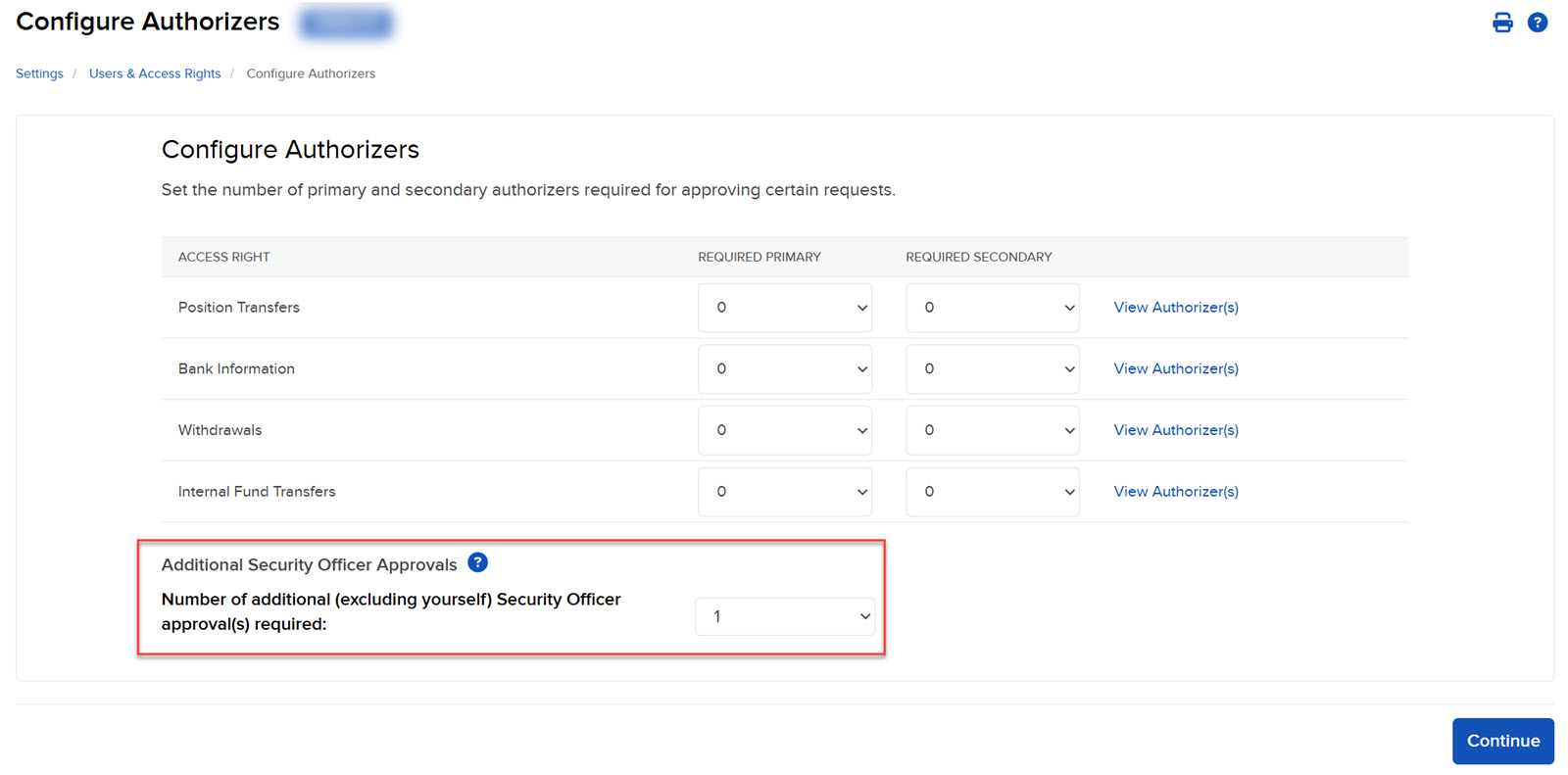Open Withdrawals required secondary dropdown
The width and height of the screenshot is (1568, 775).
click(x=993, y=430)
